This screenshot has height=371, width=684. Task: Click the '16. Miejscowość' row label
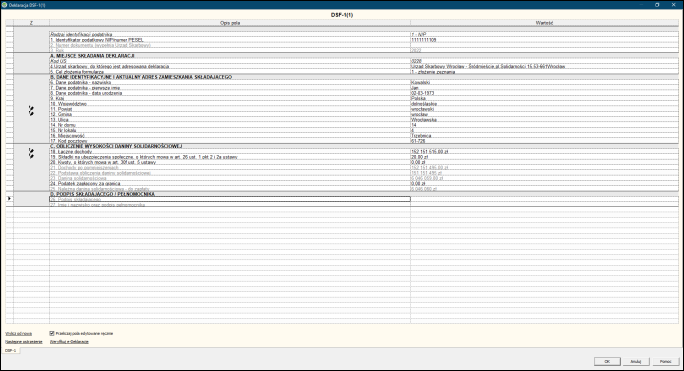pyautogui.click(x=68, y=136)
